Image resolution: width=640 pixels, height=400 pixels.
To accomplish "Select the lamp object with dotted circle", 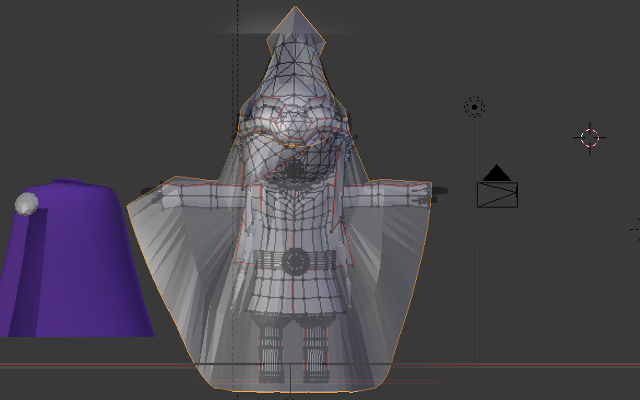I will pyautogui.click(x=474, y=107).
